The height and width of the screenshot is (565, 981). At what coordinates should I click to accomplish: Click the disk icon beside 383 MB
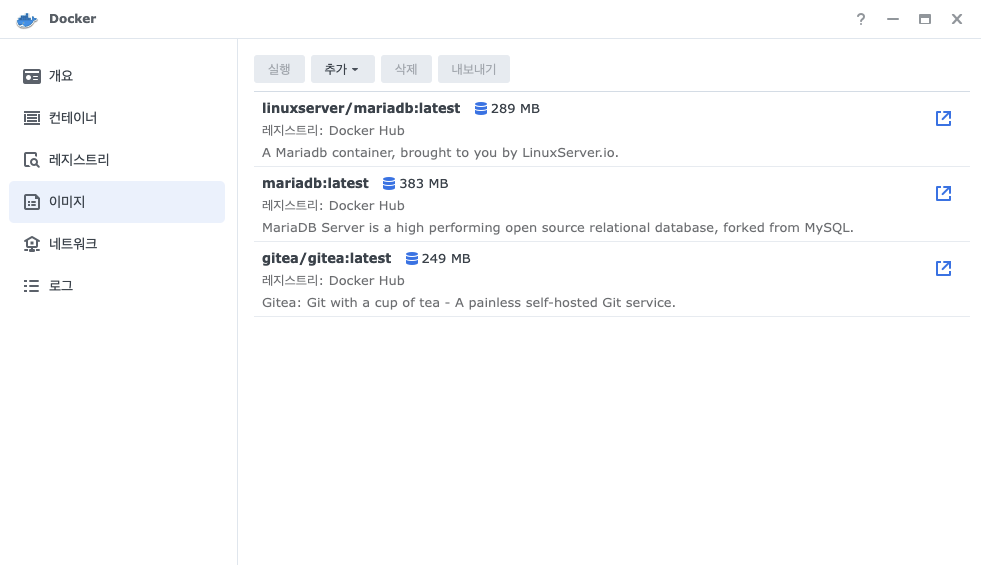pos(389,184)
